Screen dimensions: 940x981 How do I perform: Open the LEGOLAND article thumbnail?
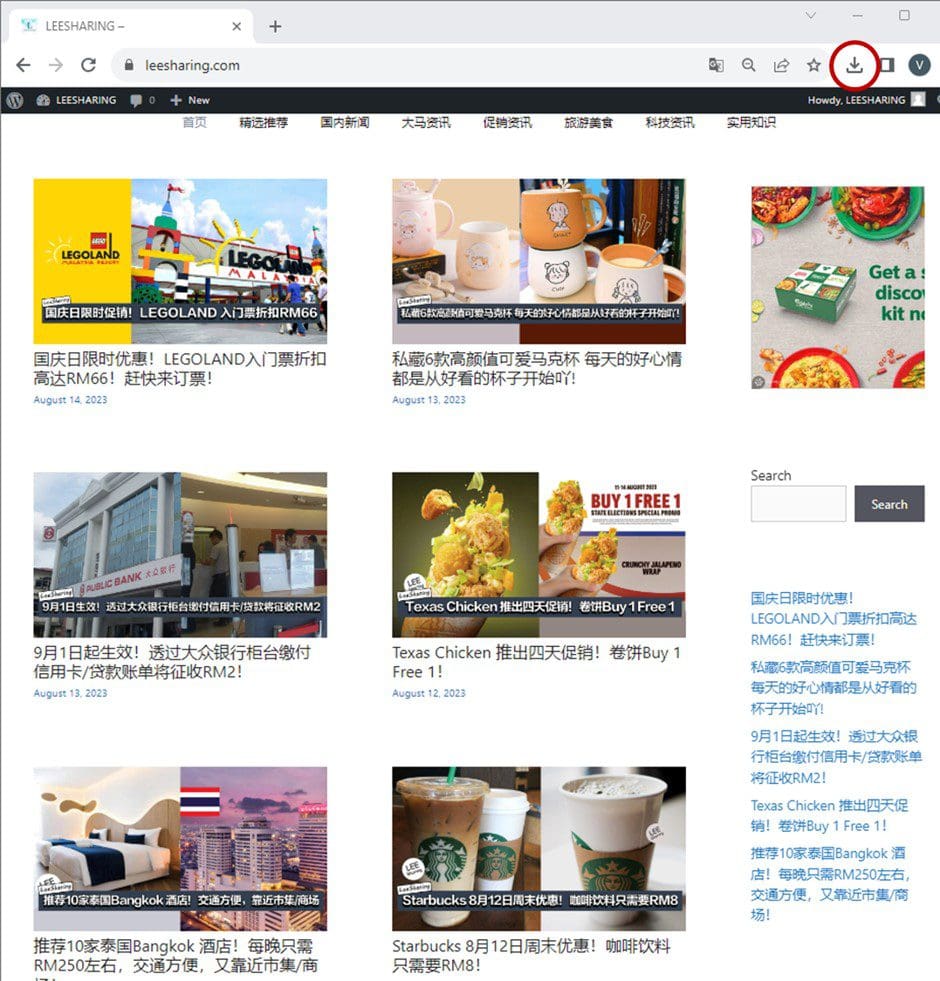click(x=180, y=262)
